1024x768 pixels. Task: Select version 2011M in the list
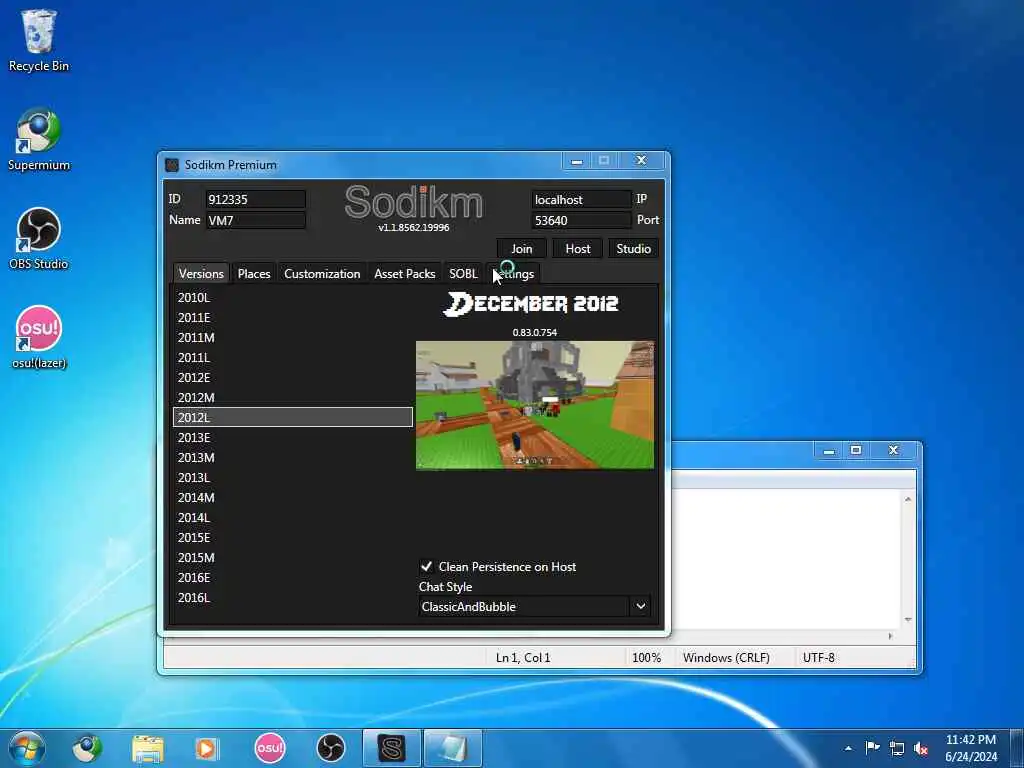pyautogui.click(x=293, y=337)
